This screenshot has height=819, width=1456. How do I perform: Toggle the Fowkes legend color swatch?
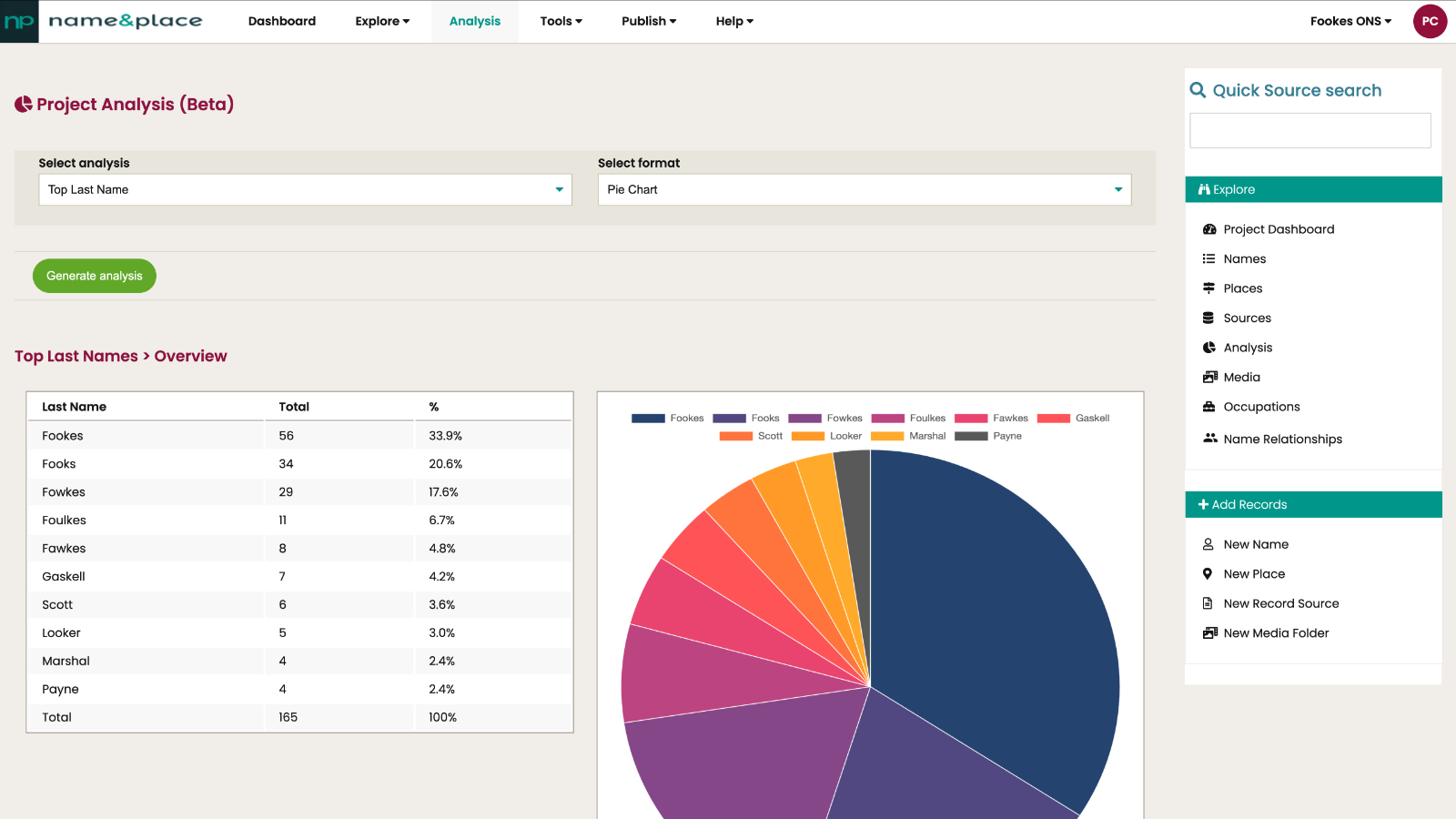pos(804,419)
